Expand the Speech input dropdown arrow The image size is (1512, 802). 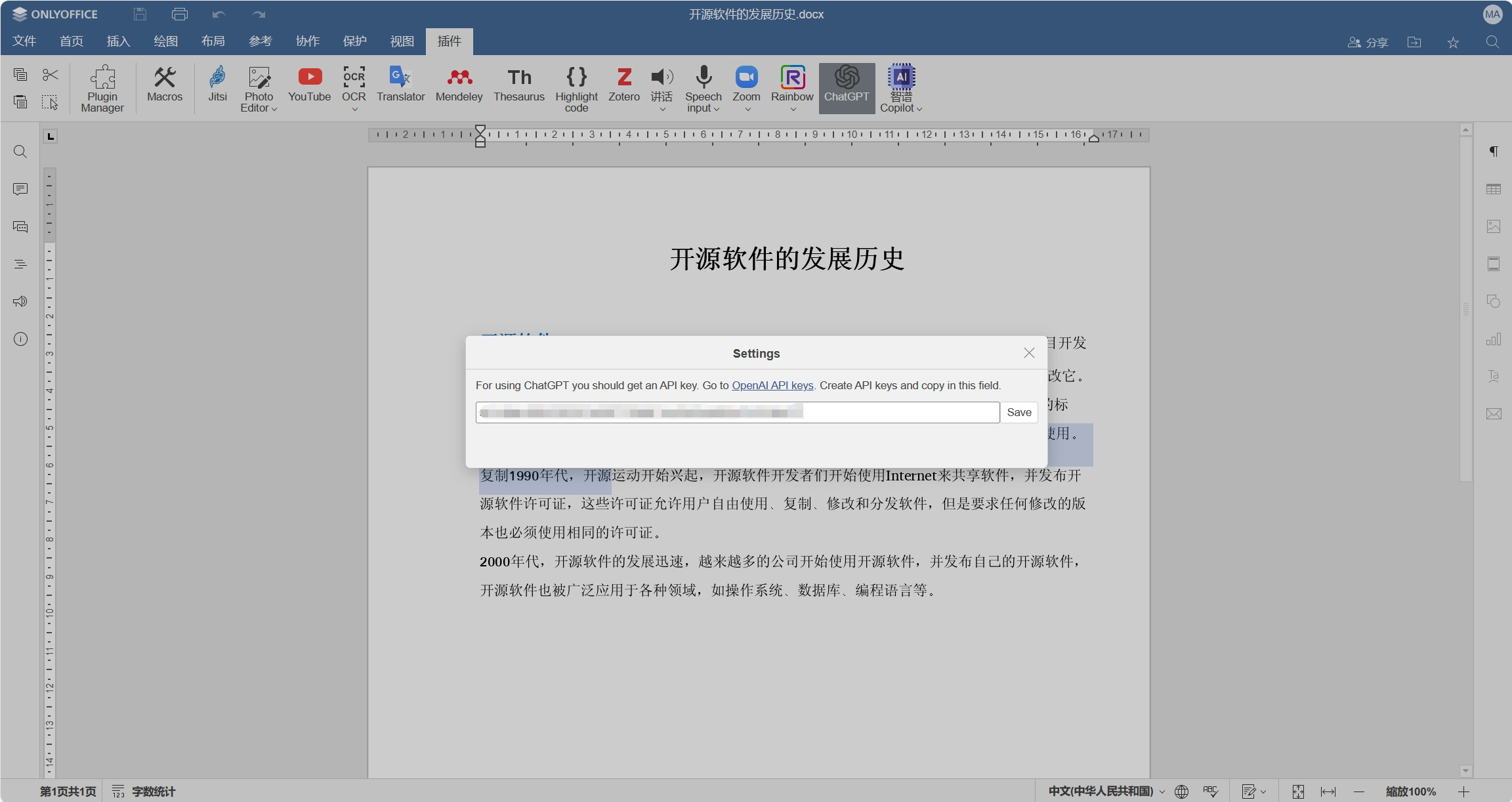click(717, 109)
